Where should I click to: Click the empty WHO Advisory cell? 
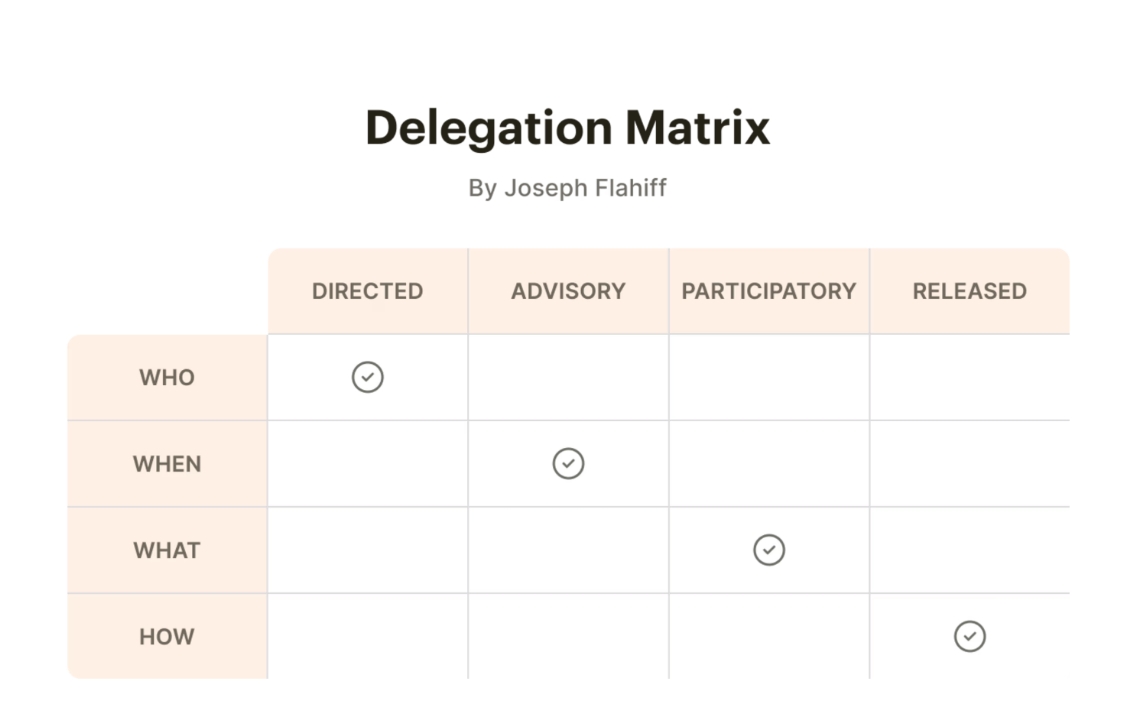pyautogui.click(x=568, y=377)
